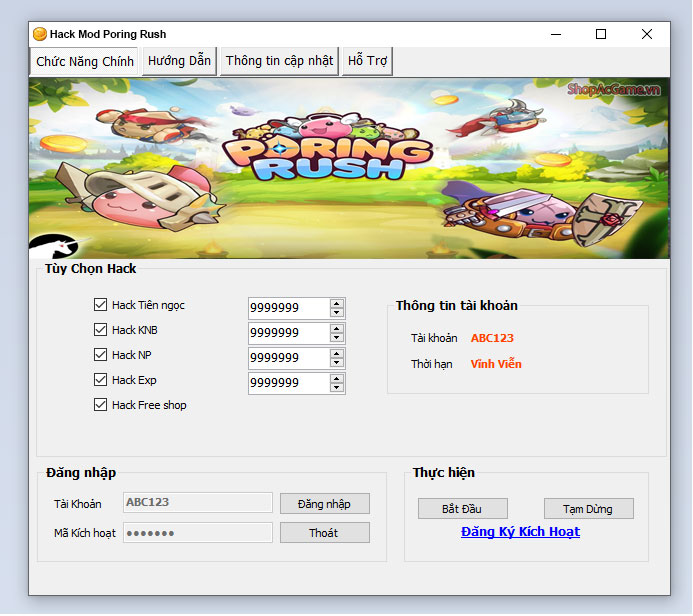Image resolution: width=693 pixels, height=616 pixels.
Task: Click the Tài Khoản input field
Action: click(x=198, y=503)
